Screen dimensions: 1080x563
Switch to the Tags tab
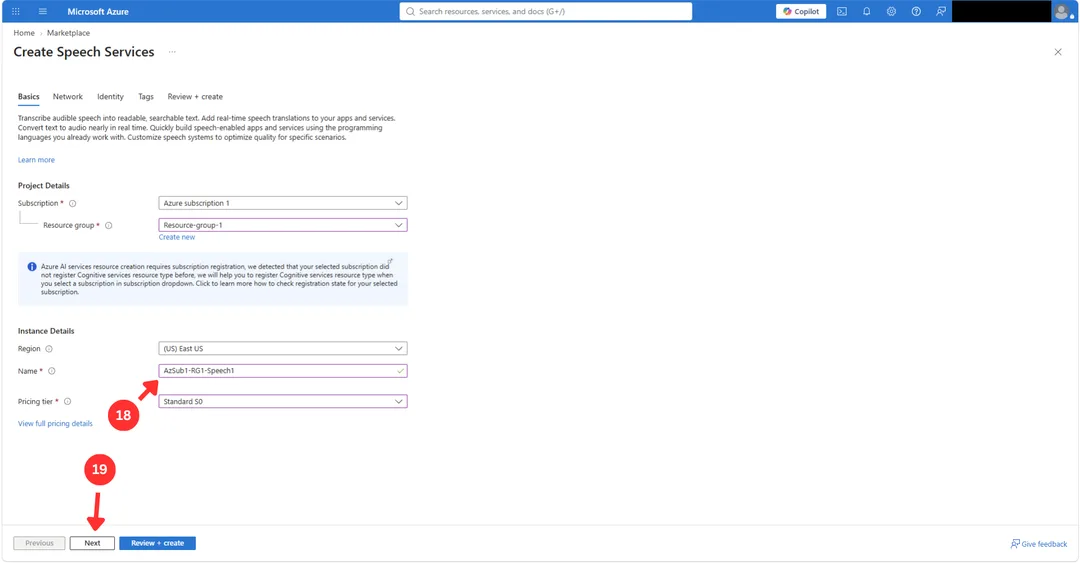point(146,96)
